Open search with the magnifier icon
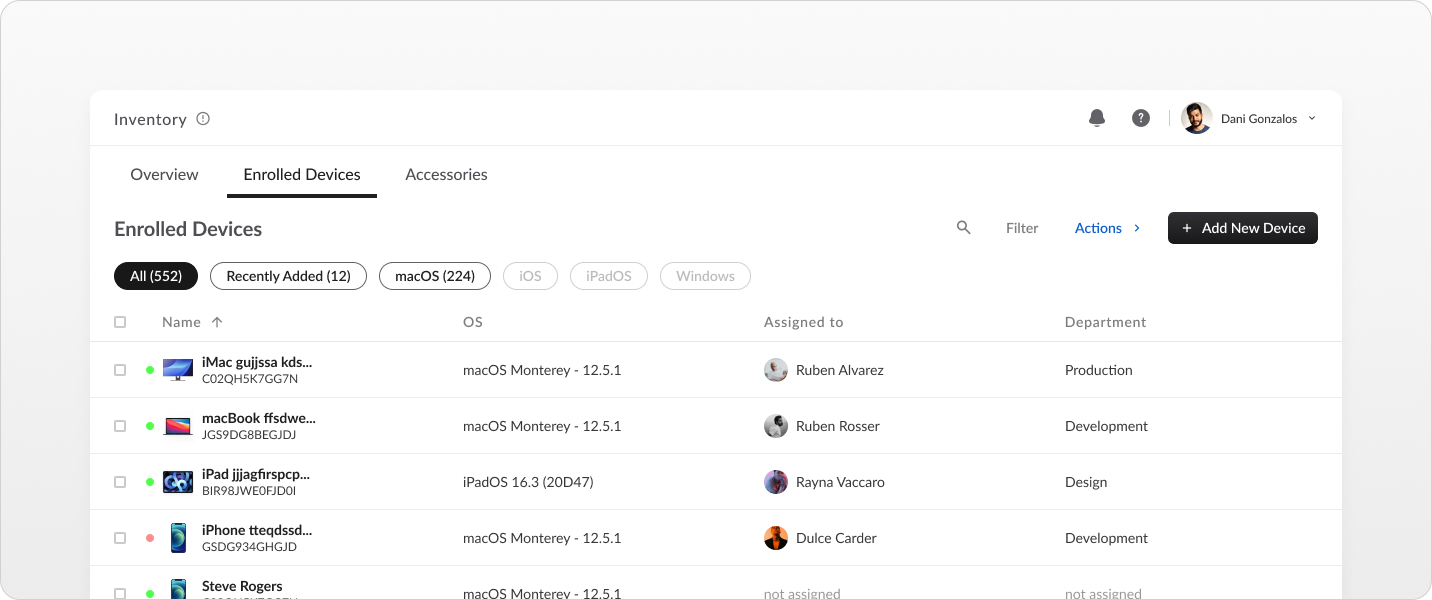1432x600 pixels. pos(964,228)
